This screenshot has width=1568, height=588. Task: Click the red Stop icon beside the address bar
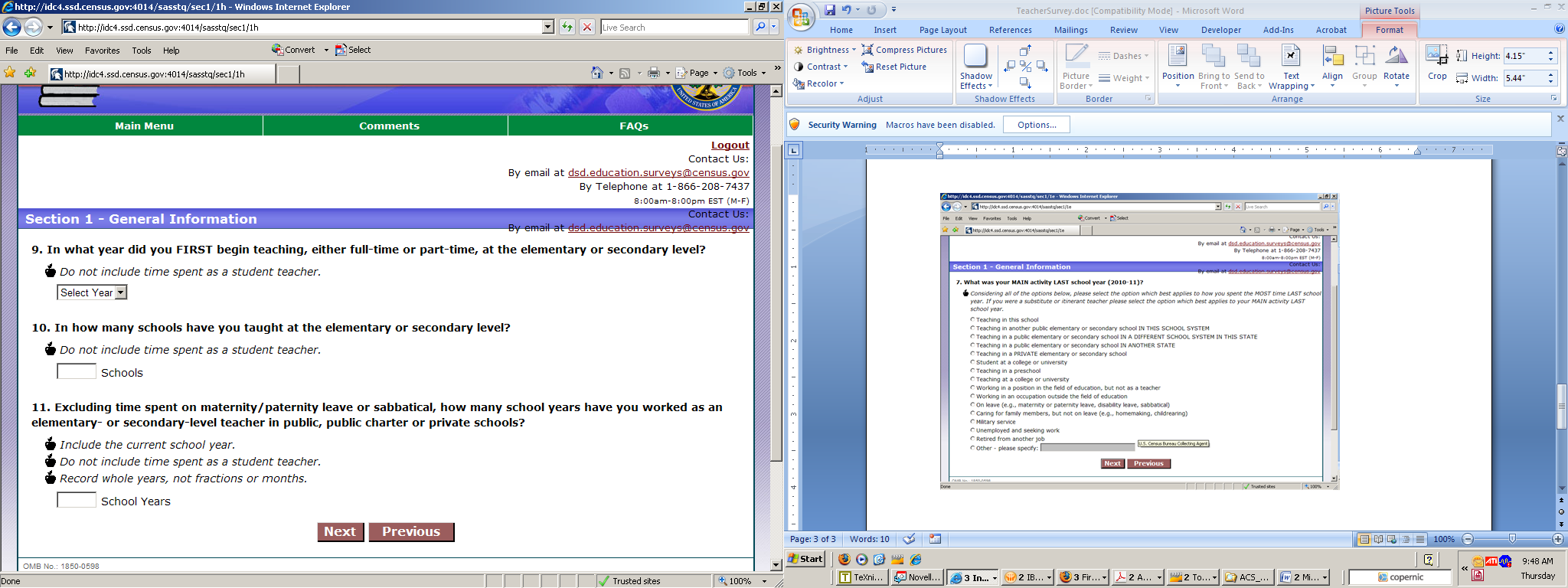click(587, 28)
